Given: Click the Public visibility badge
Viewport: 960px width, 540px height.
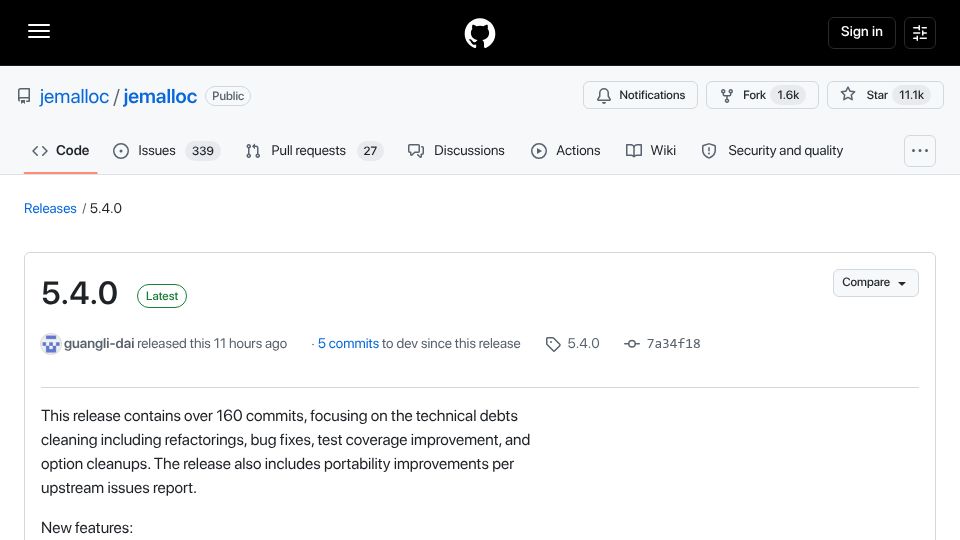Looking at the screenshot, I should 228,96.
